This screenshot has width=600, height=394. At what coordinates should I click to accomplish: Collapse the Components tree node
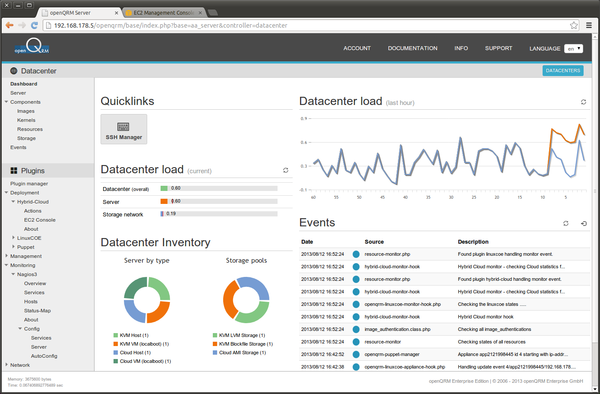(6, 102)
